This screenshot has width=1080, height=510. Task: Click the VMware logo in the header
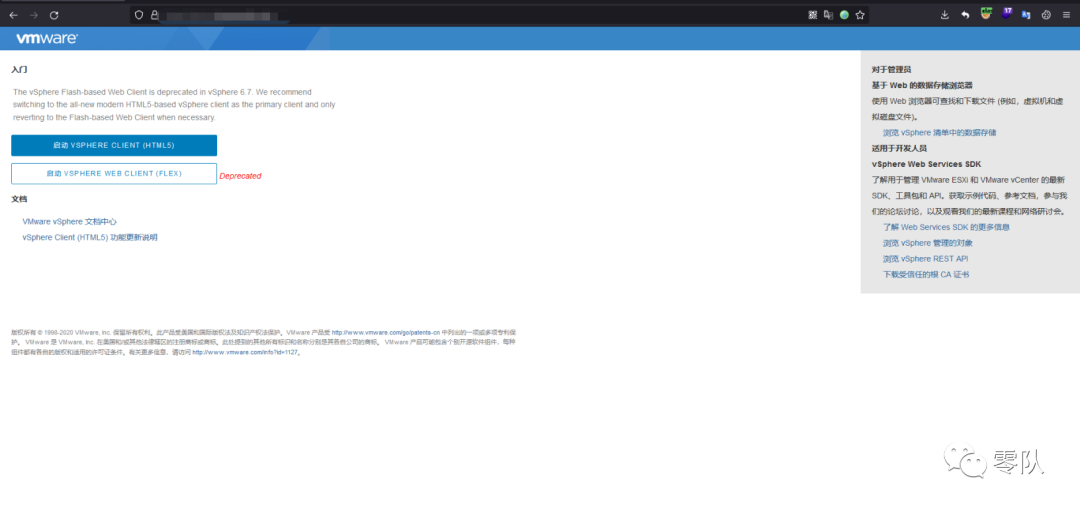tap(47, 39)
